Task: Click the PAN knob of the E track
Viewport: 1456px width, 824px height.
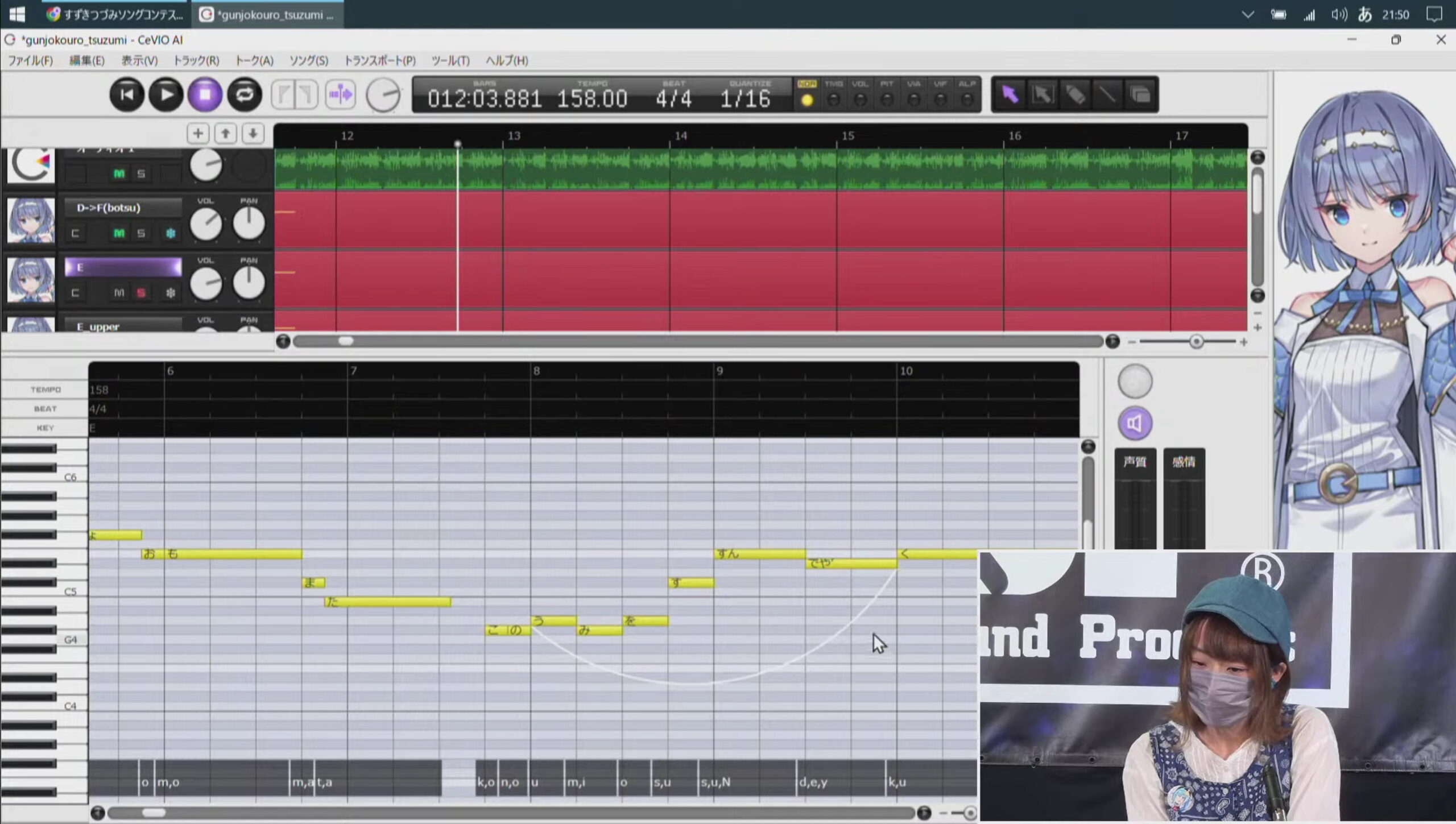Action: coord(249,283)
